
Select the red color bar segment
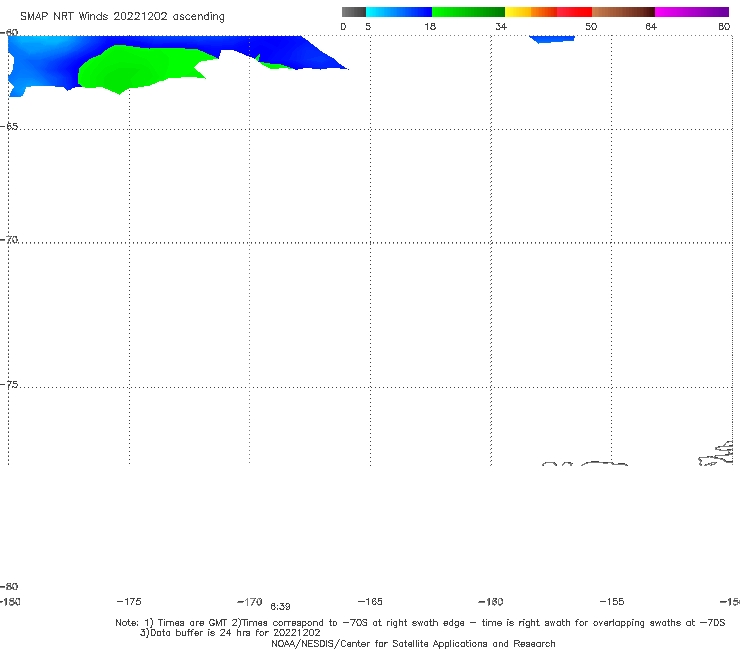click(x=574, y=12)
